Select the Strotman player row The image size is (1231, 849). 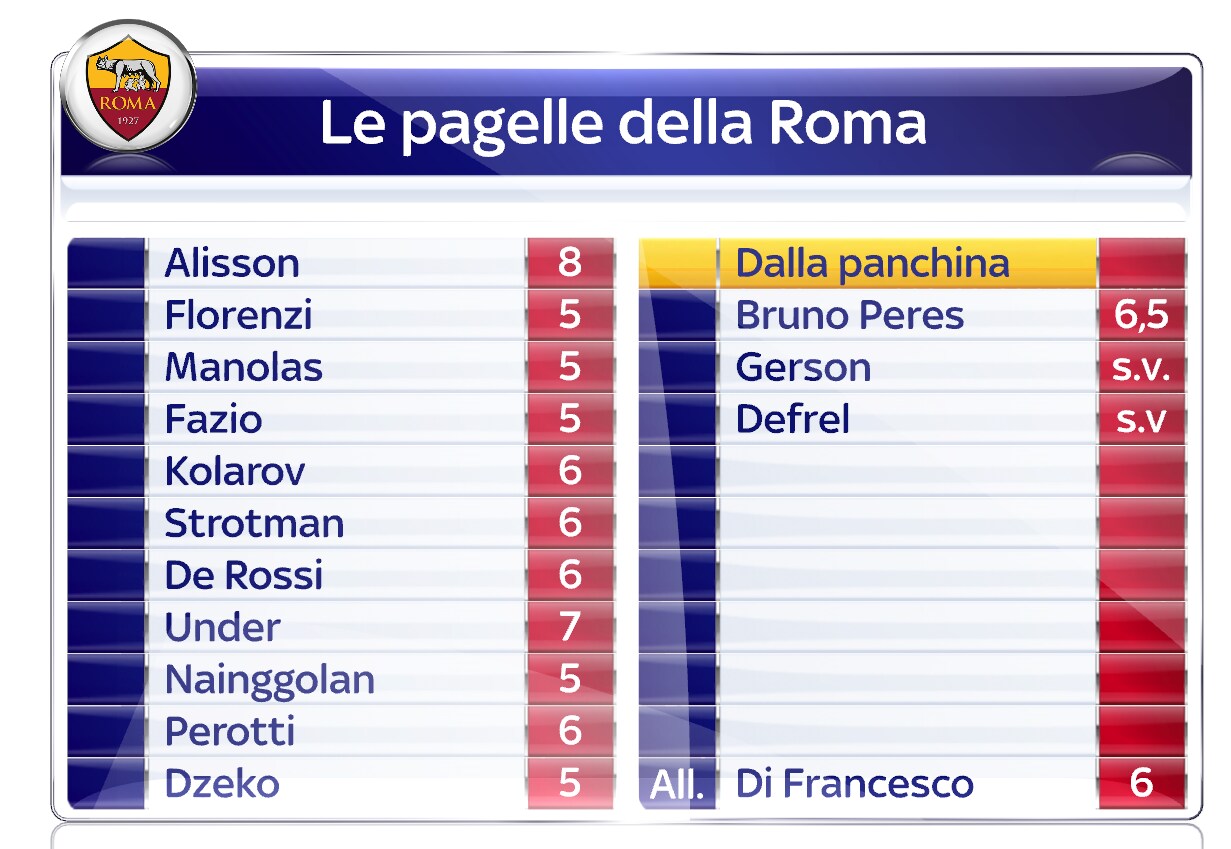click(x=340, y=523)
